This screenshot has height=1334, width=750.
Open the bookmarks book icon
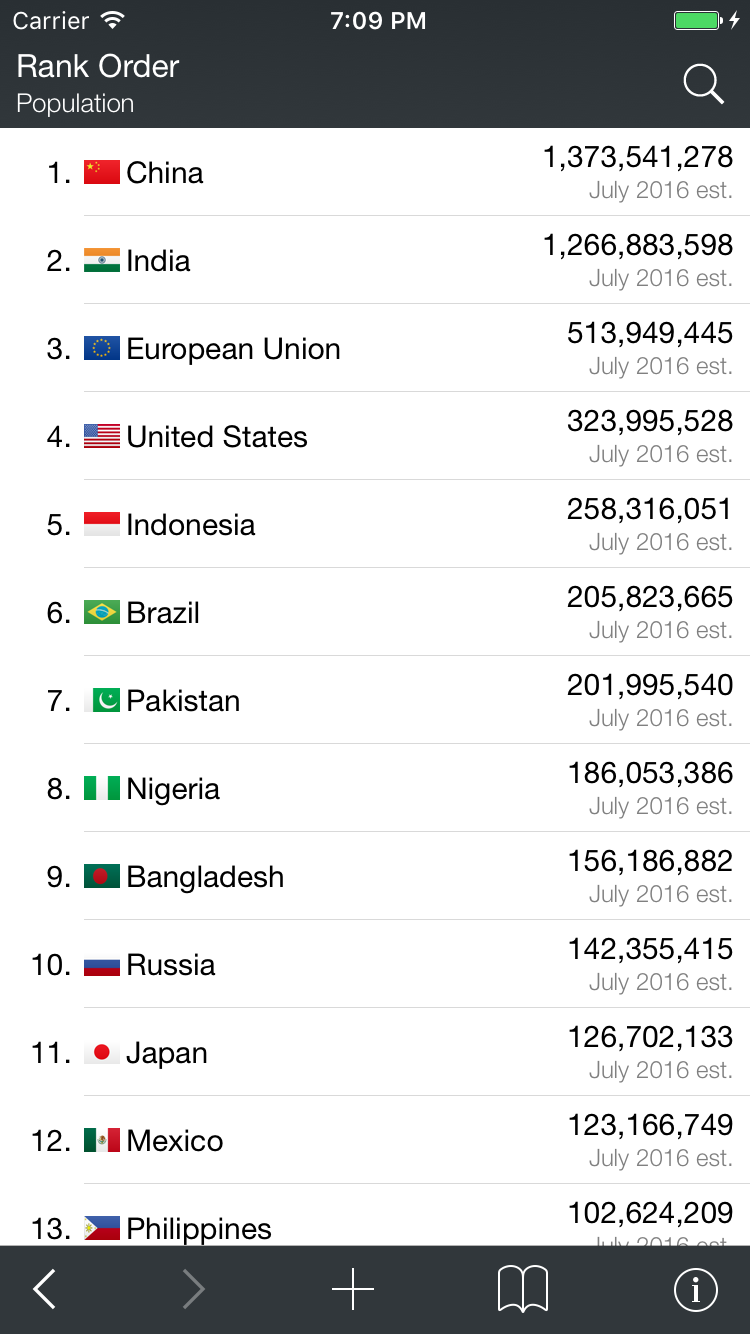523,1290
